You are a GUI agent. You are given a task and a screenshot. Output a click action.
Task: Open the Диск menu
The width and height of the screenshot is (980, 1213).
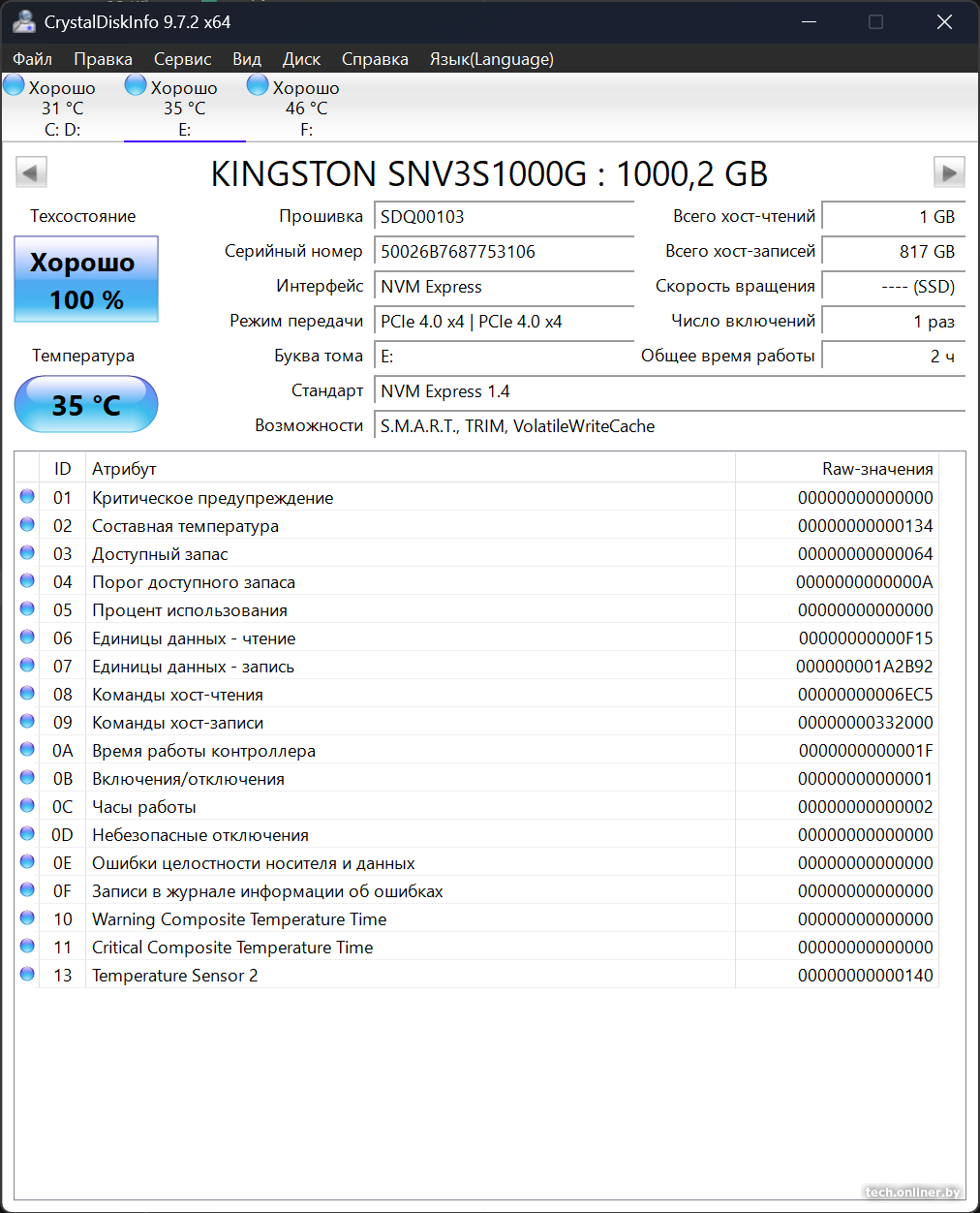point(301,59)
